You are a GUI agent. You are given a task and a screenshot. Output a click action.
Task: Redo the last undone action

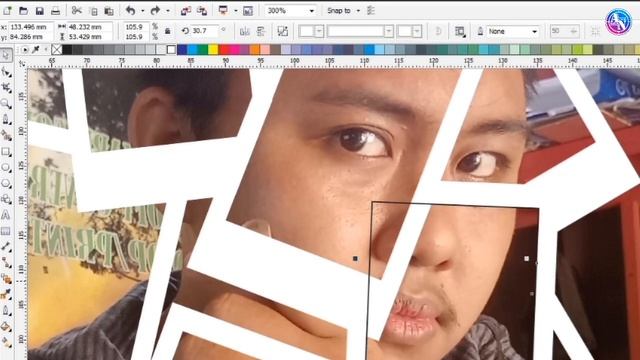(155, 11)
